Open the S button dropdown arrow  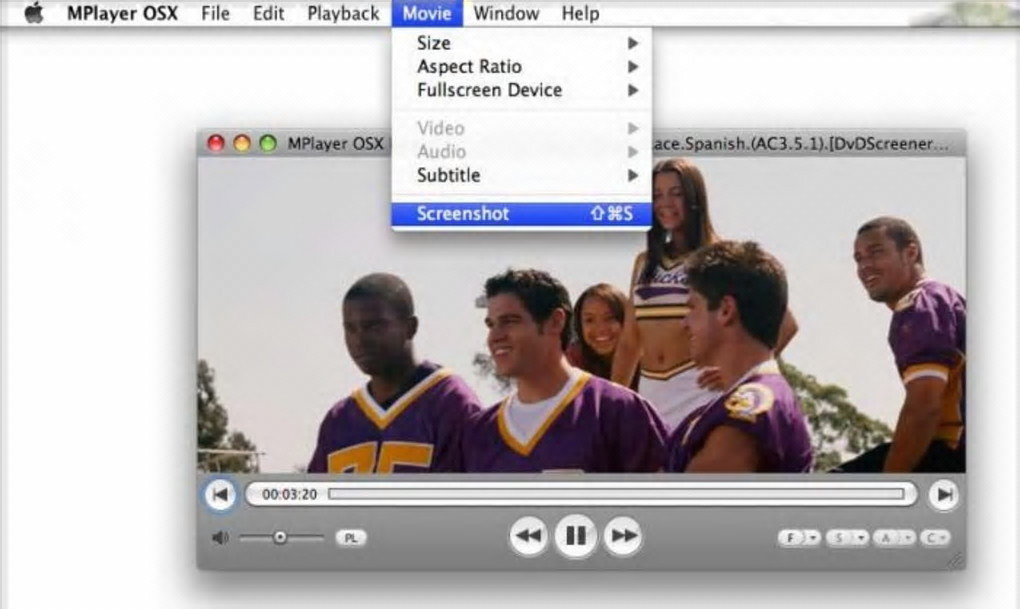click(x=861, y=538)
